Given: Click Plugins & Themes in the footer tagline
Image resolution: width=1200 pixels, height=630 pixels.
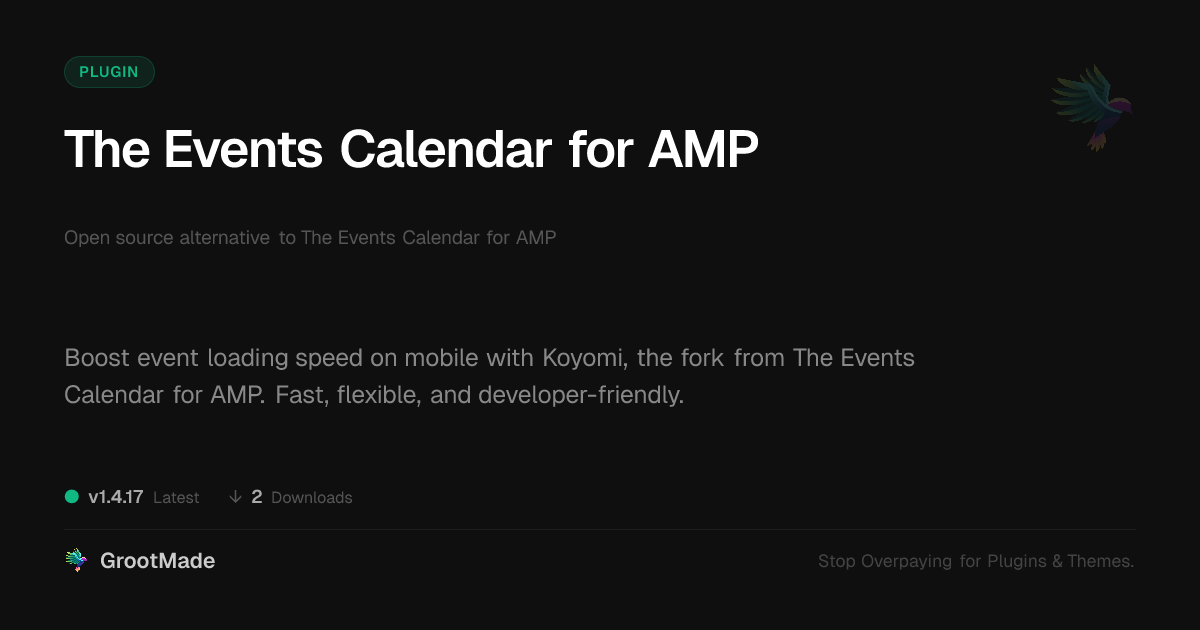Looking at the screenshot, I should pyautogui.click(x=1060, y=562).
